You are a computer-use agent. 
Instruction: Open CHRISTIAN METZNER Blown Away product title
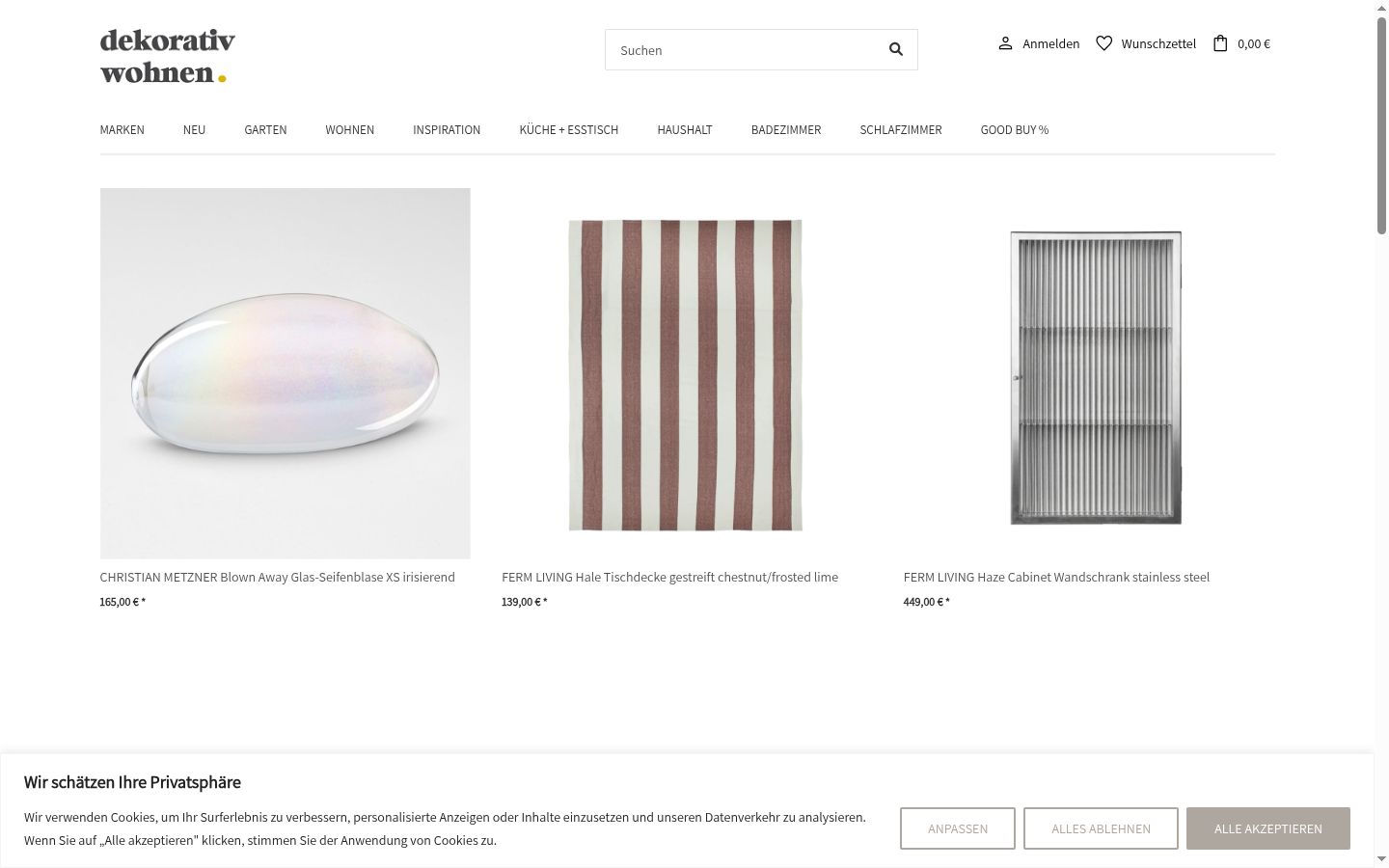(x=278, y=578)
